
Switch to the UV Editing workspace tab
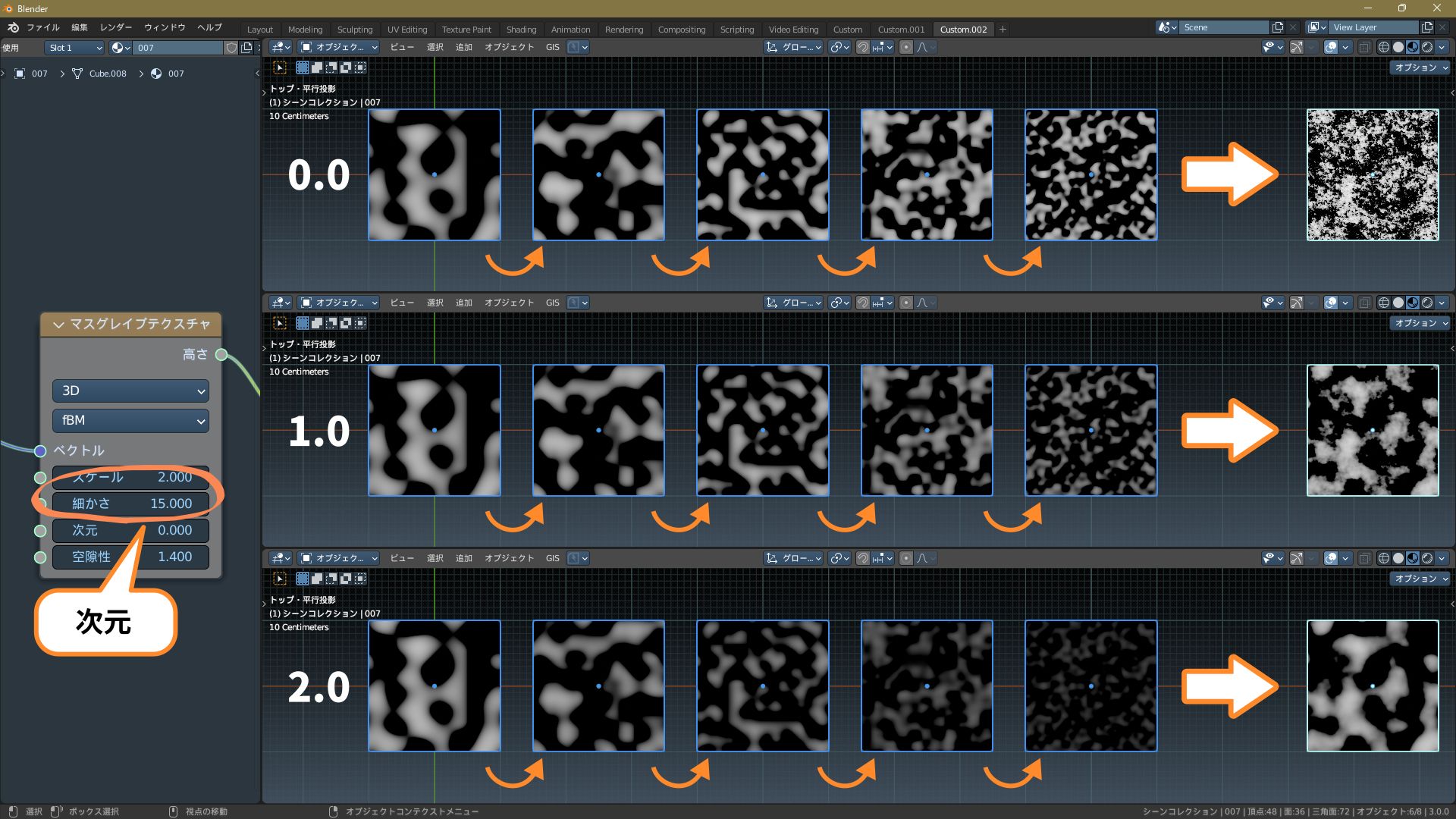(x=407, y=30)
